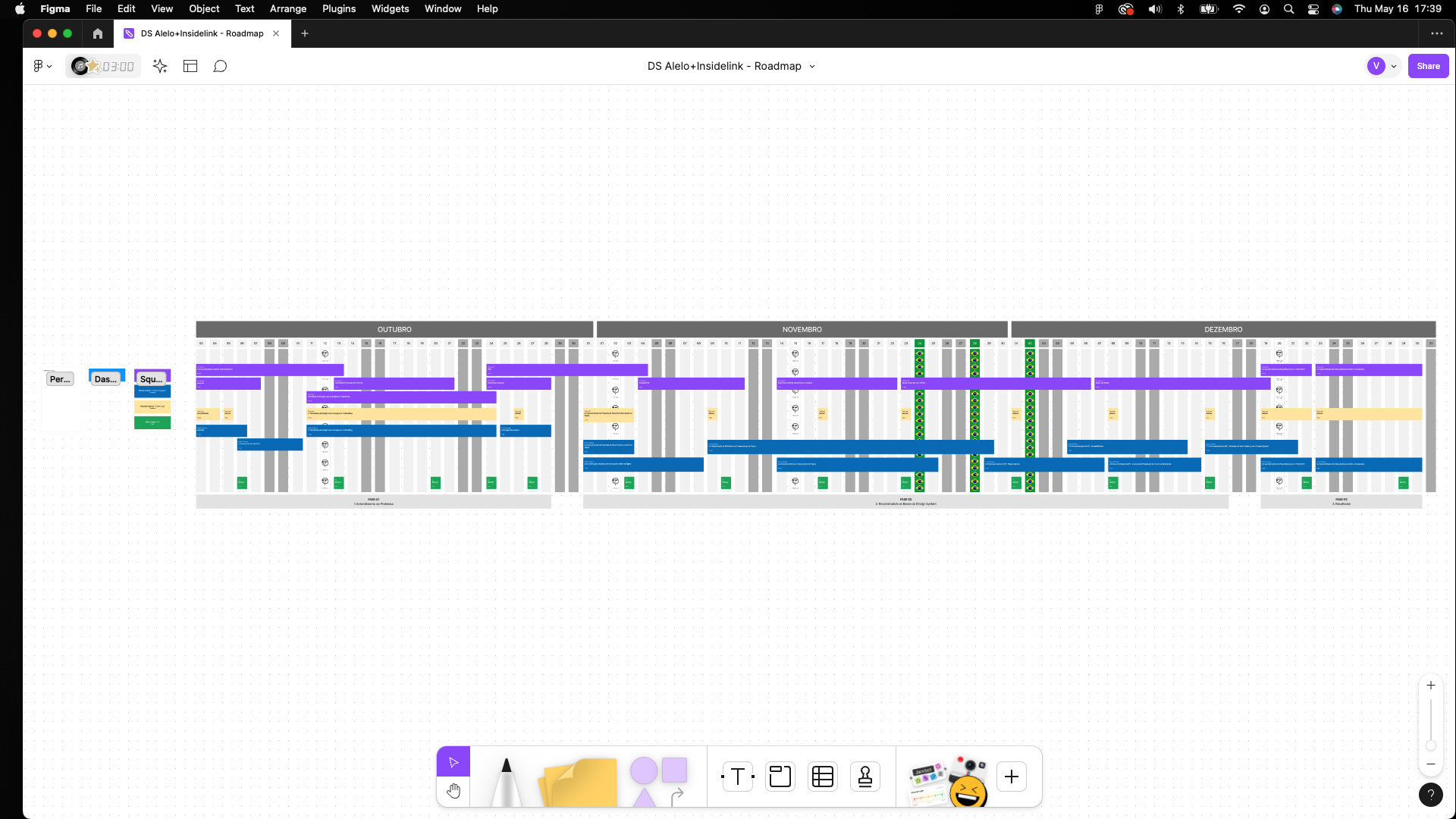Open the comment tool
The height and width of the screenshot is (819, 1456).
pos(220,67)
